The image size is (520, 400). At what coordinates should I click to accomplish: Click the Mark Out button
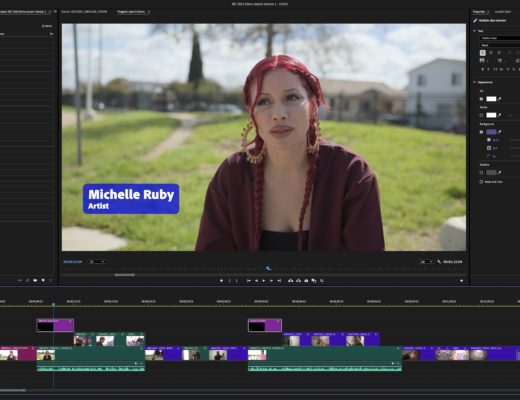coord(237,281)
